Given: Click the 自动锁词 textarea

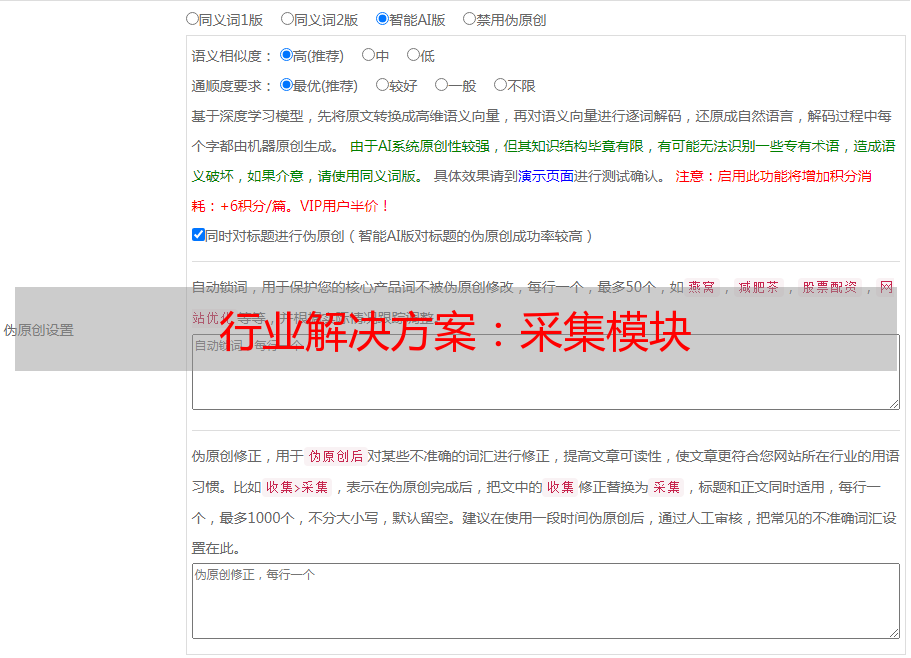Looking at the screenshot, I should (546, 372).
